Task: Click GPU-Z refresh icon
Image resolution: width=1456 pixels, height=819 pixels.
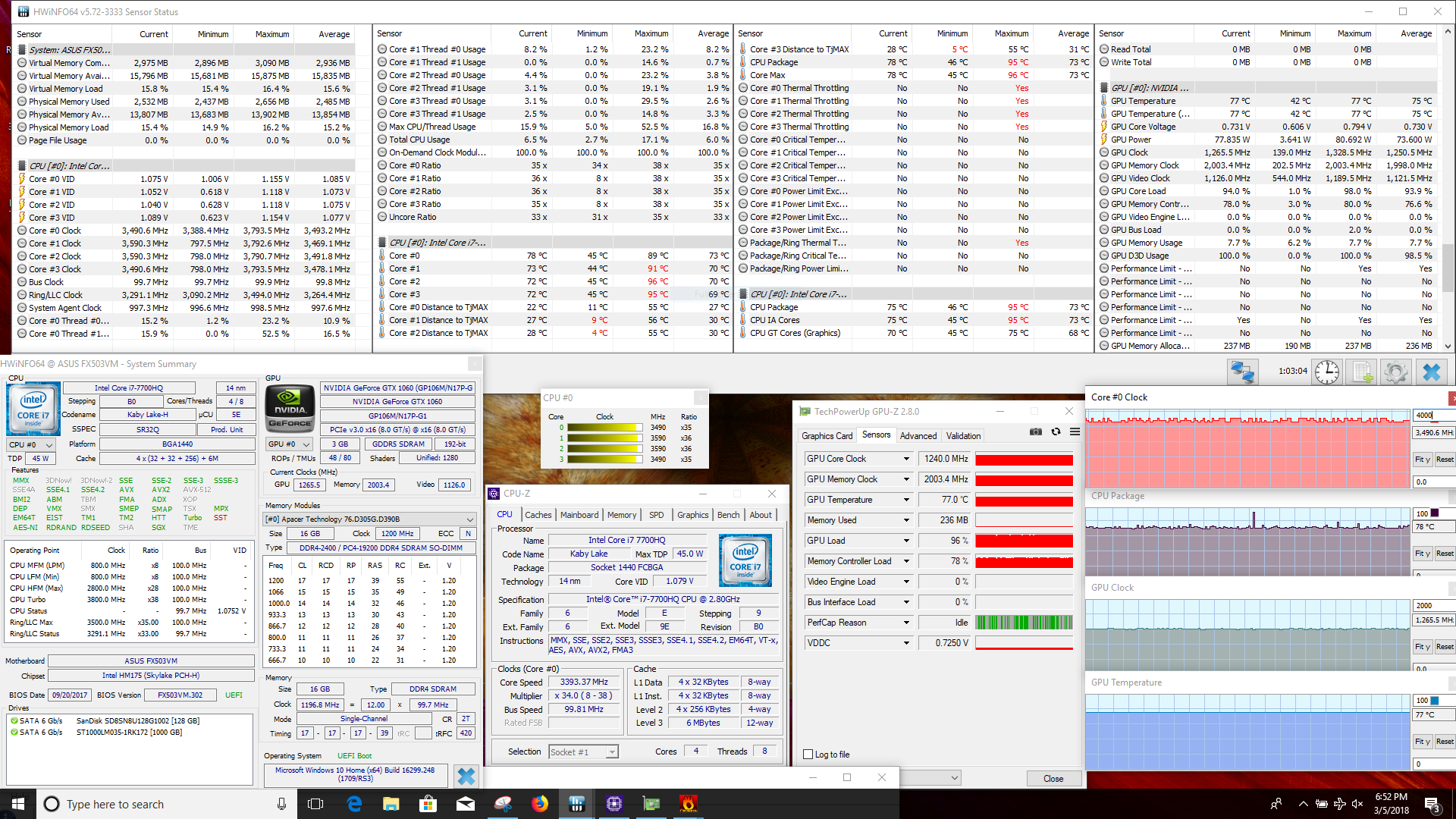Action: 1056,431
